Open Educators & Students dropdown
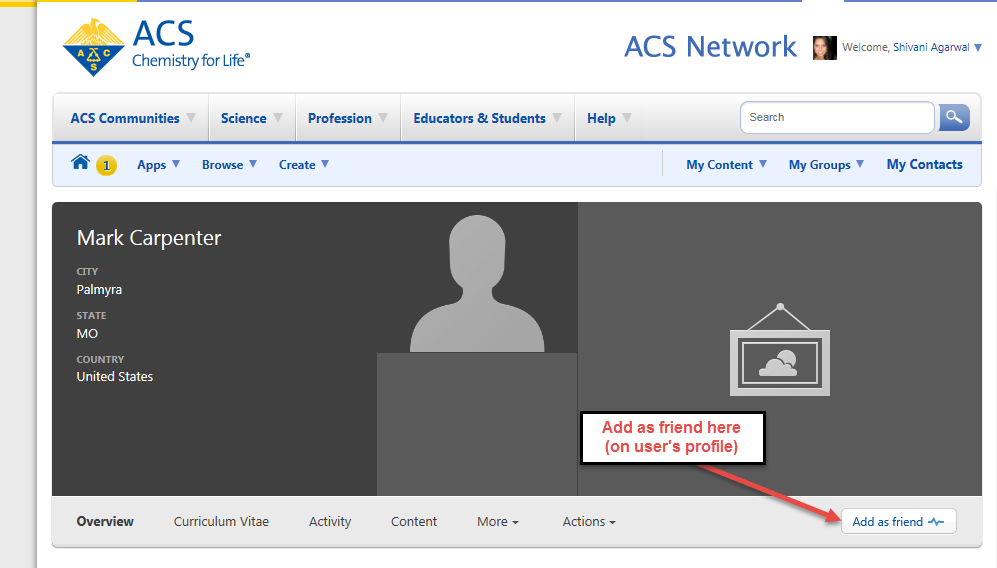Viewport: 997px width, 568px height. (488, 118)
